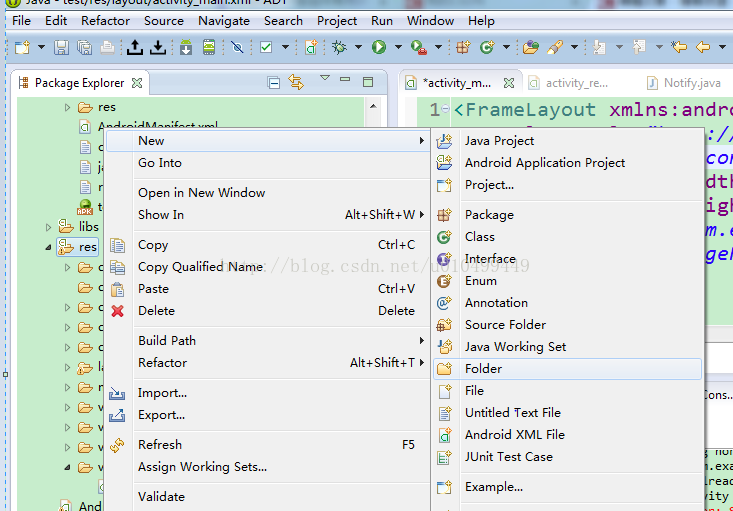Viewport: 733px width, 511px height.
Task: Expand the top res folder node
Action: [67, 108]
